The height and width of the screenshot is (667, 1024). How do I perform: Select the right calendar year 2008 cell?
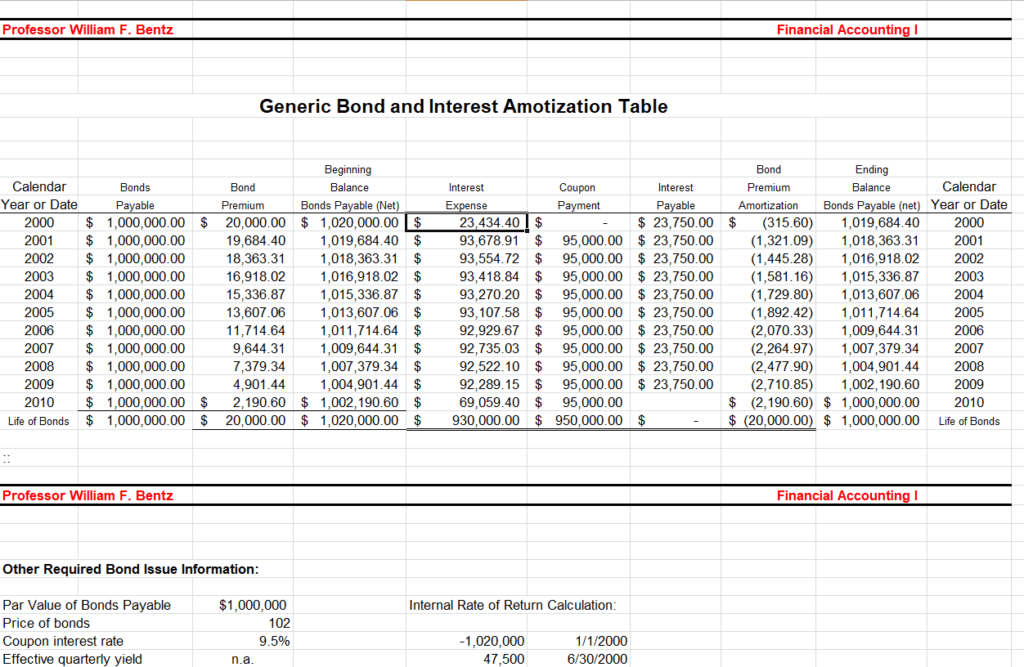[969, 366]
